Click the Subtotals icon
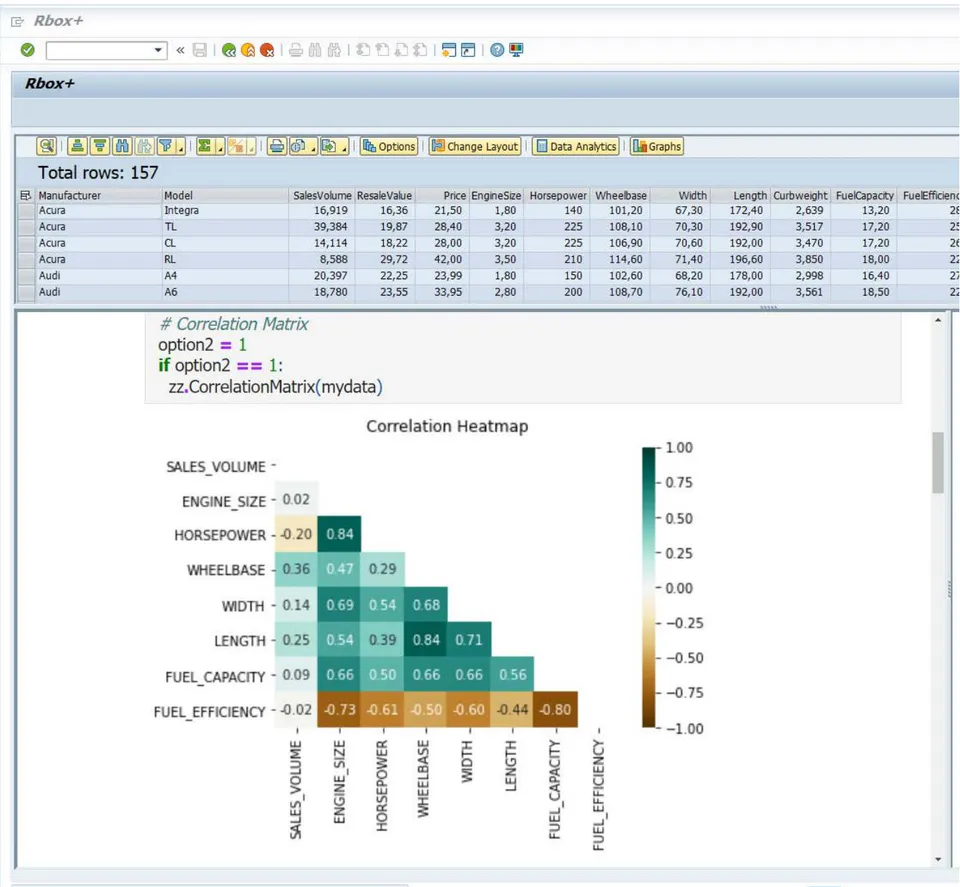960x887 pixels. point(236,146)
